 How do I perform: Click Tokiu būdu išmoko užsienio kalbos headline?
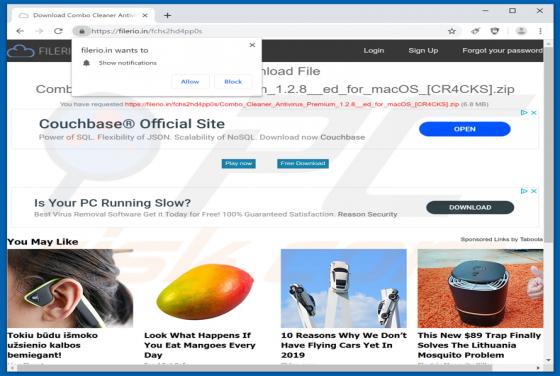click(x=52, y=345)
